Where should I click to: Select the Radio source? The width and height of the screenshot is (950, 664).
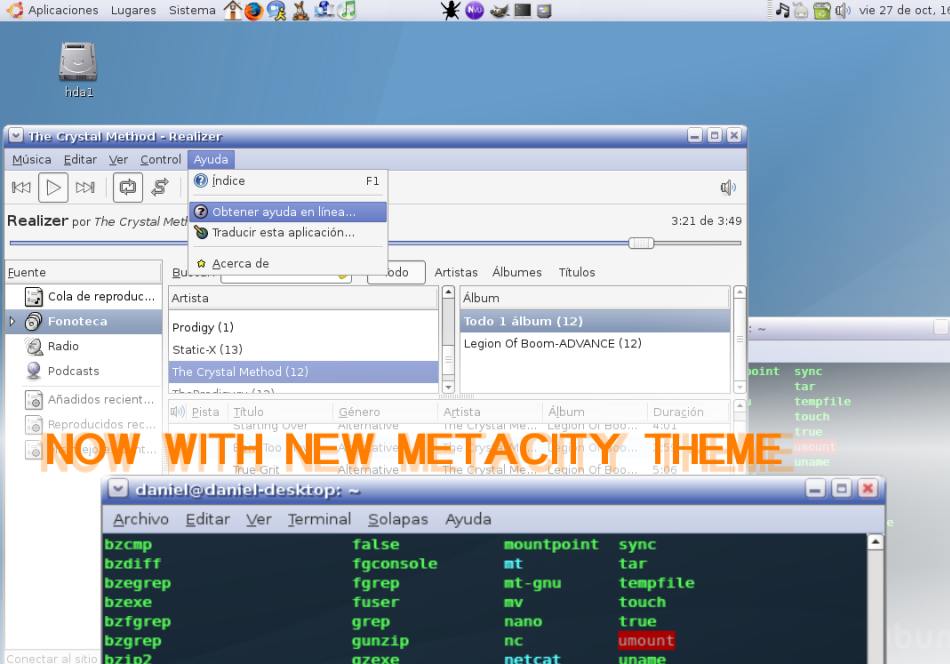84,346
